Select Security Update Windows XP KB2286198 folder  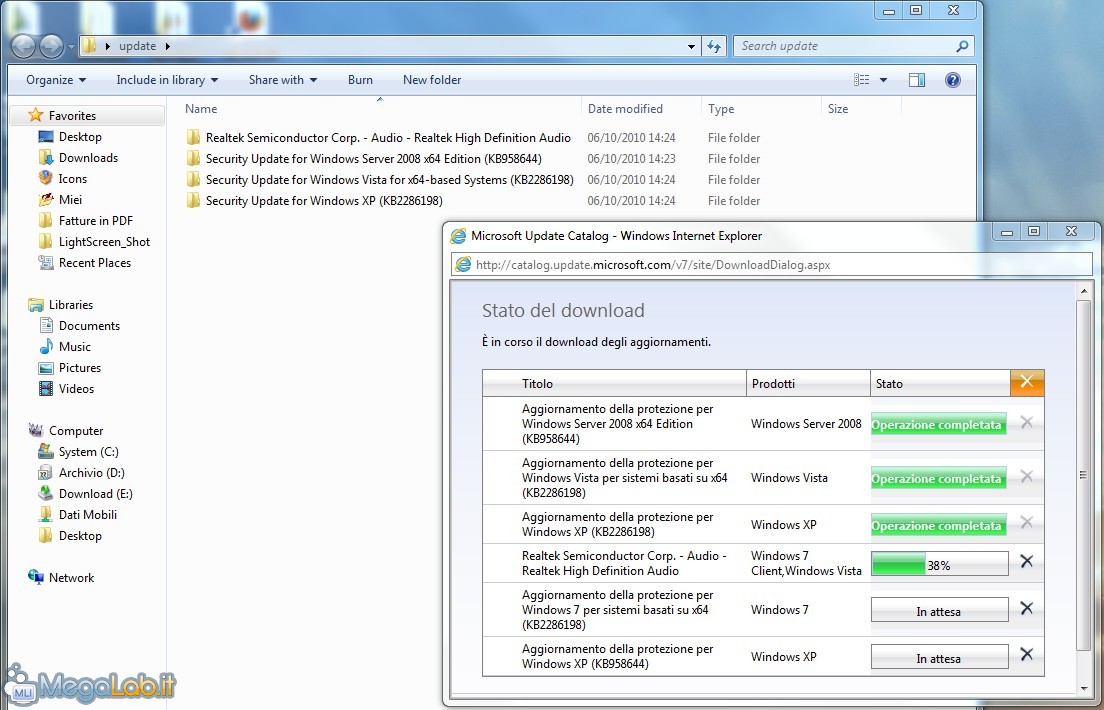coord(324,201)
